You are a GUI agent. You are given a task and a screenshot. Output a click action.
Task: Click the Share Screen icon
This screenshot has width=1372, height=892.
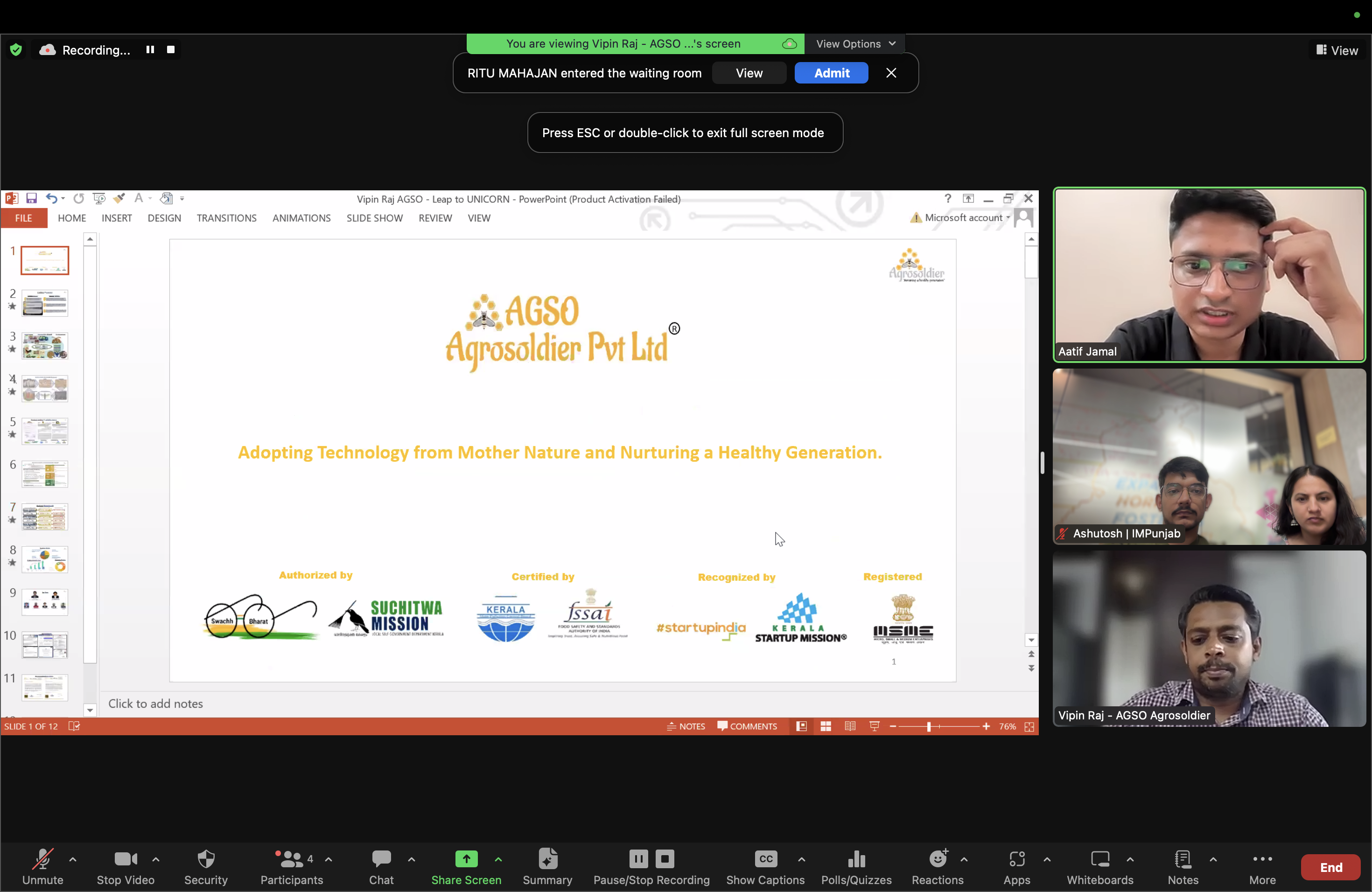466,859
